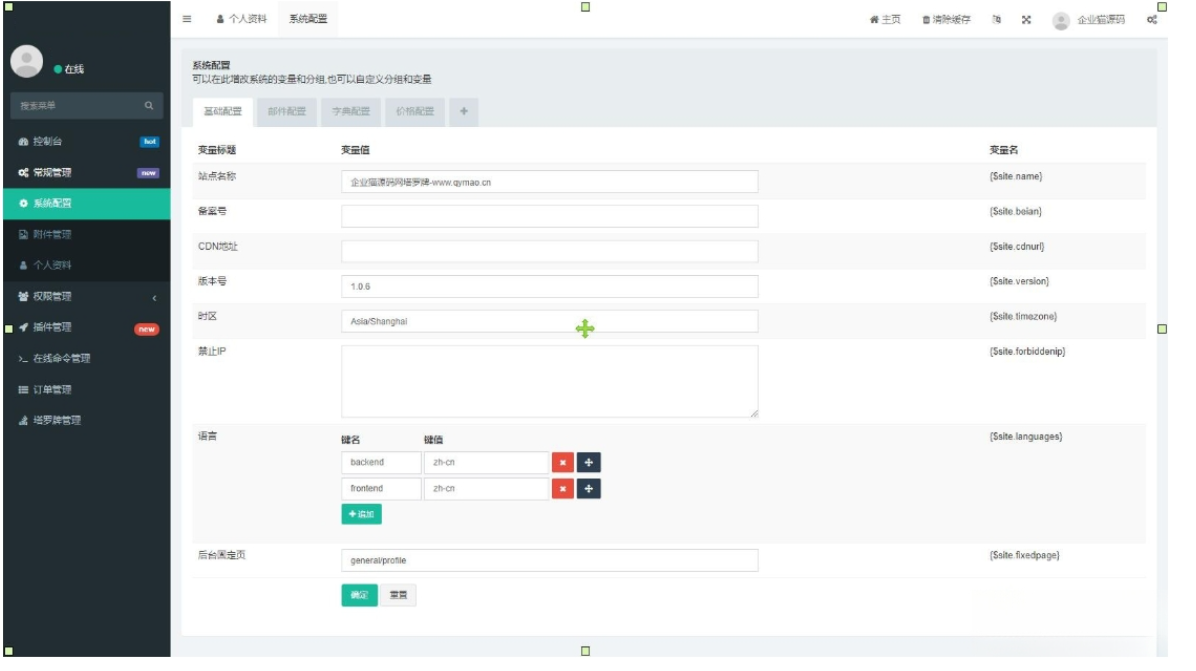The image size is (1196, 671).
Task: Click the {$site.languages} variable text
Action: coord(1026,438)
